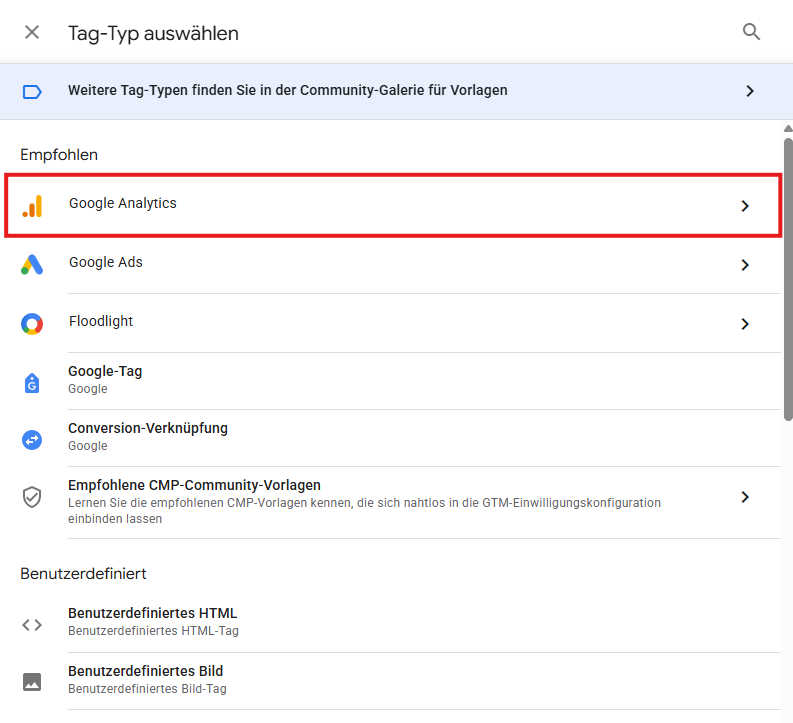
Task: Click the Google Analytics bar chart icon
Action: pos(32,206)
